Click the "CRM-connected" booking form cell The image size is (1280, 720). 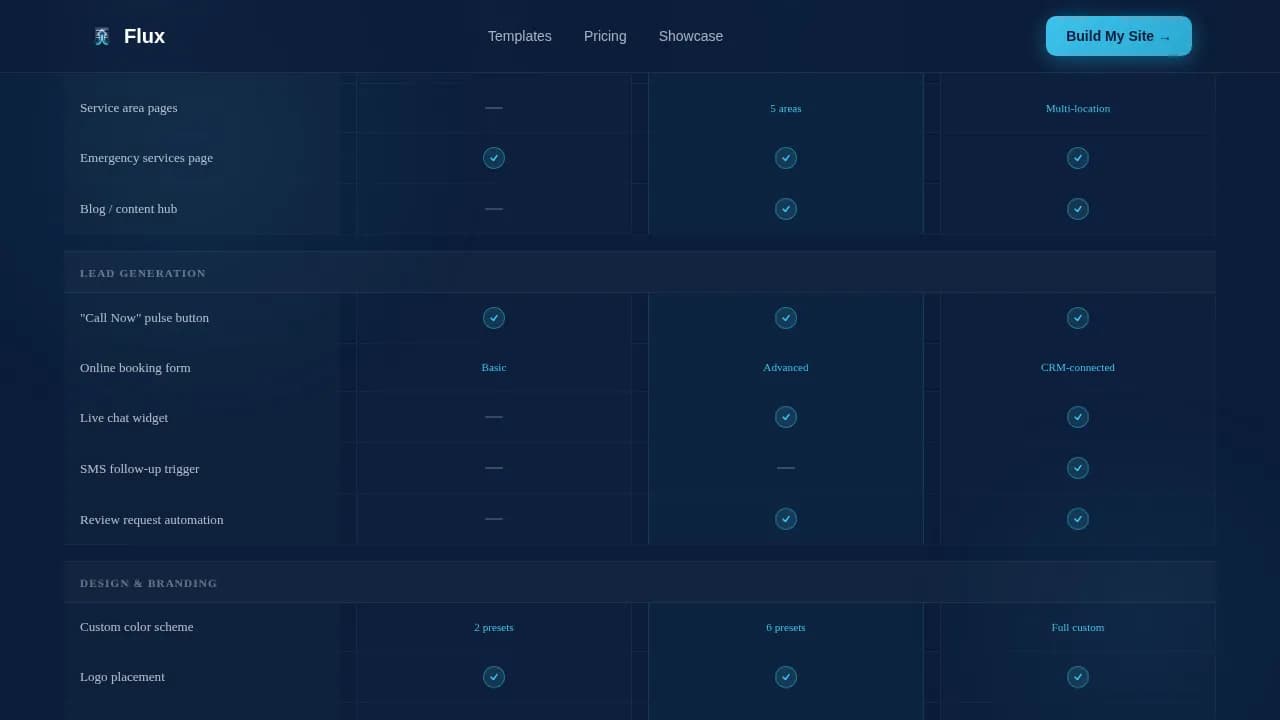click(1078, 367)
